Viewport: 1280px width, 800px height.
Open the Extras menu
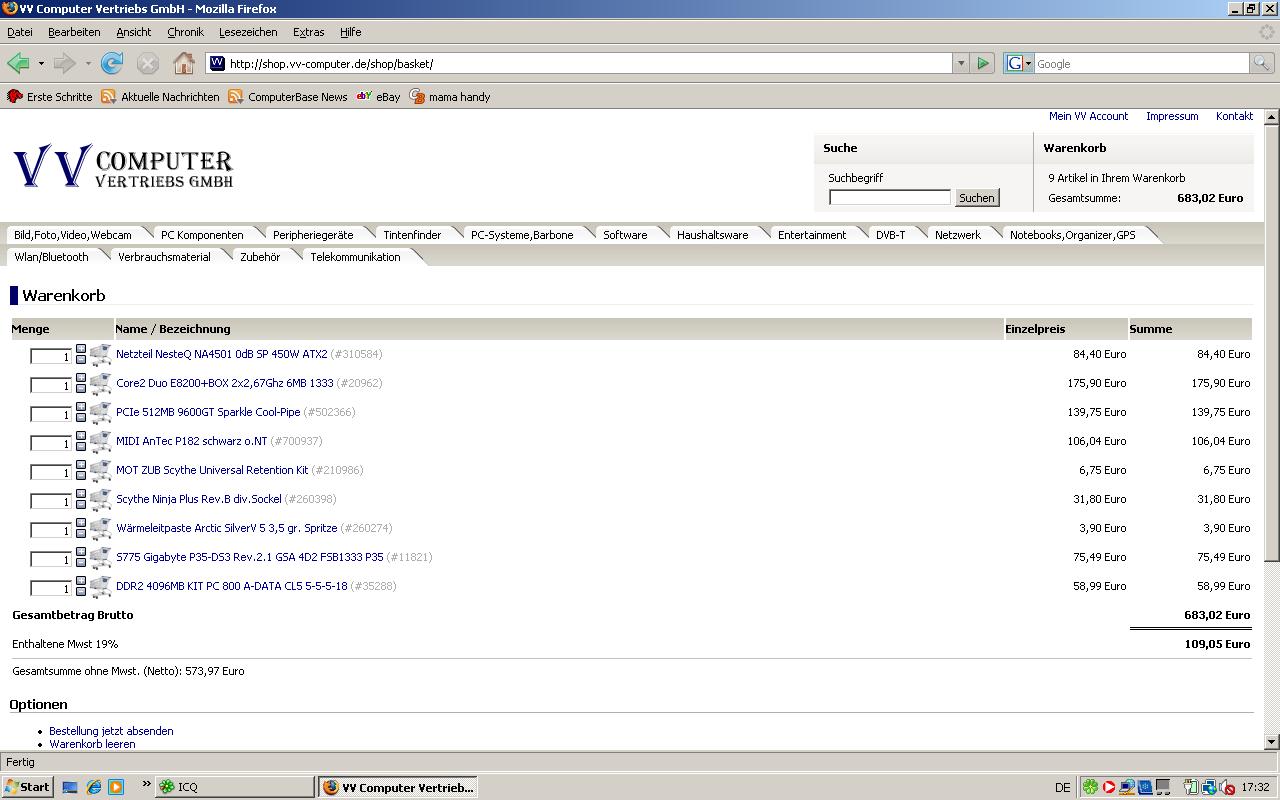tap(308, 32)
